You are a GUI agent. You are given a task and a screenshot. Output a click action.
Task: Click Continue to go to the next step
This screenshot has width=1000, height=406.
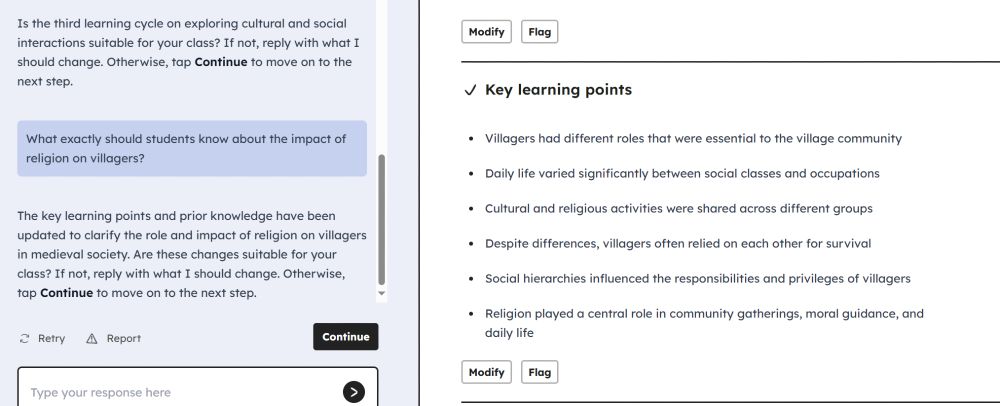pyautogui.click(x=346, y=337)
